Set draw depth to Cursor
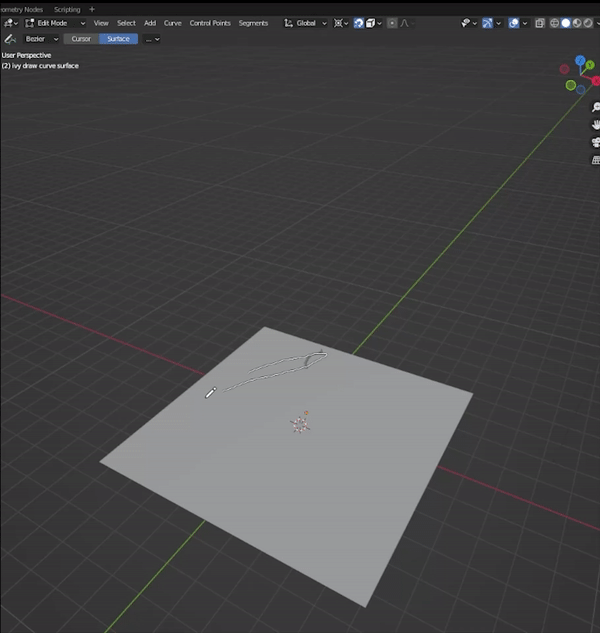This screenshot has height=633, width=600. click(81, 39)
